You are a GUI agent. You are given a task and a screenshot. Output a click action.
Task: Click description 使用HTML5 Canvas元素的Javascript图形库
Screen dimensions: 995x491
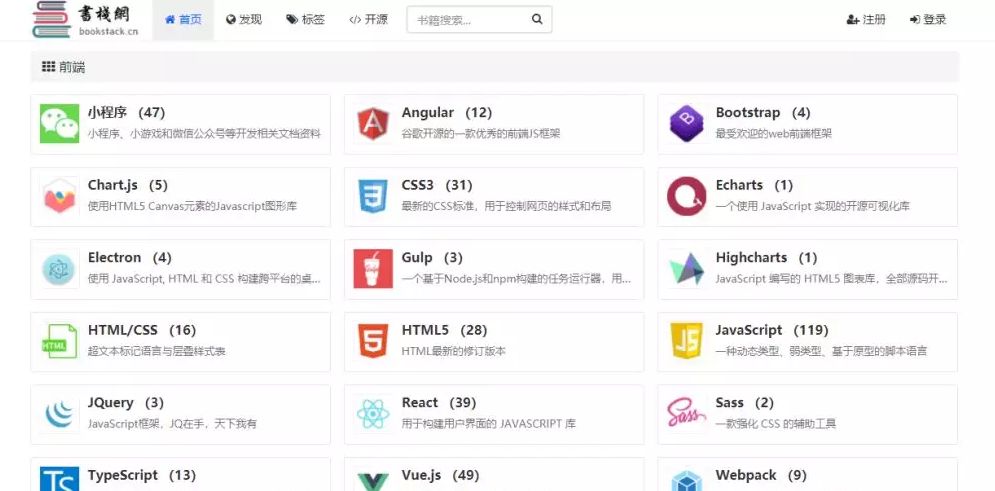(x=192, y=206)
